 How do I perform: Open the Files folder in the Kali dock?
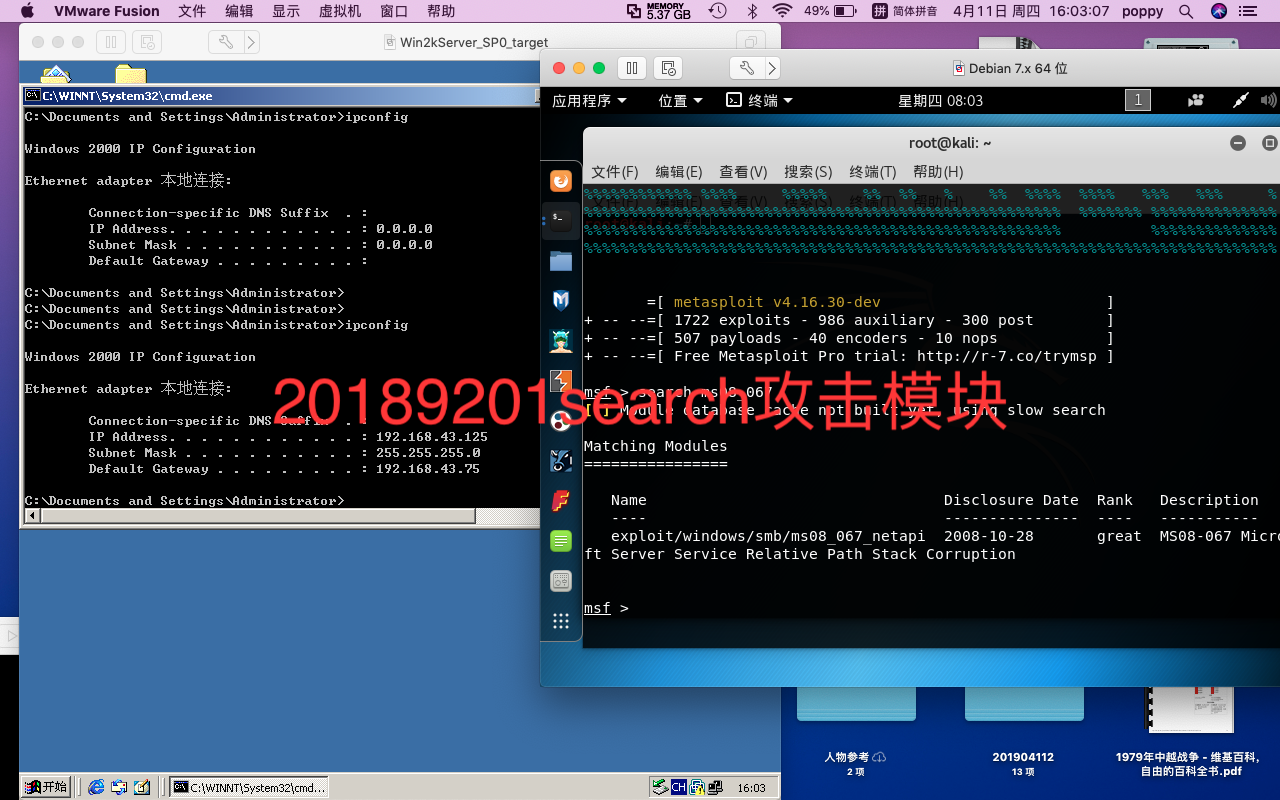coord(561,261)
